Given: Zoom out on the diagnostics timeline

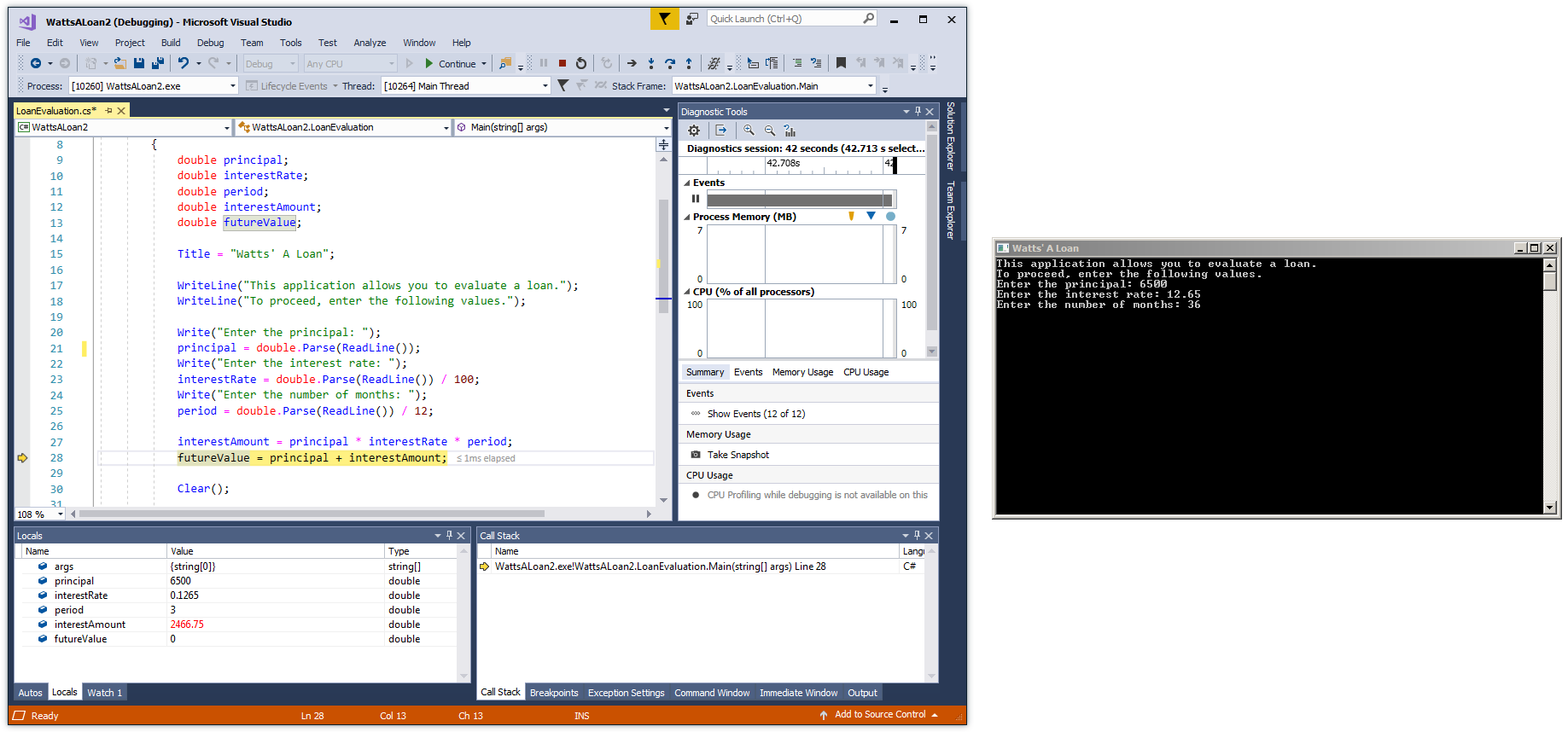Looking at the screenshot, I should pos(770,131).
